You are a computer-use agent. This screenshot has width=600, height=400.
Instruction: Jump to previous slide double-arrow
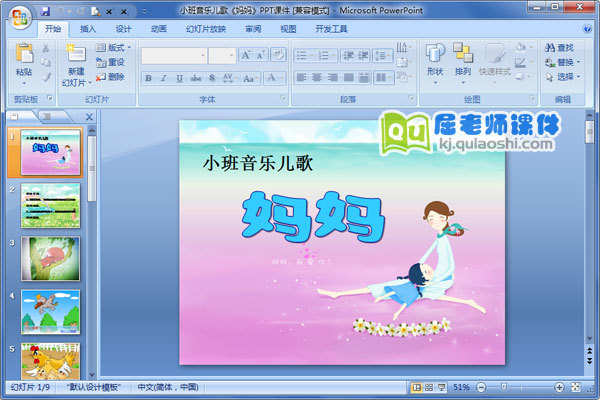(x=589, y=351)
